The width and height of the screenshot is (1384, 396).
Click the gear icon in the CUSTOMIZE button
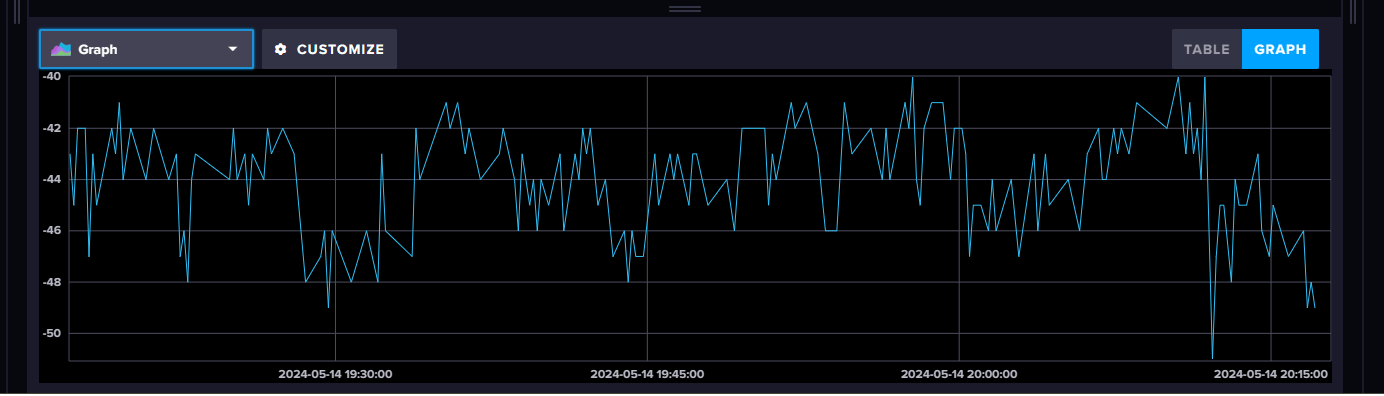281,49
